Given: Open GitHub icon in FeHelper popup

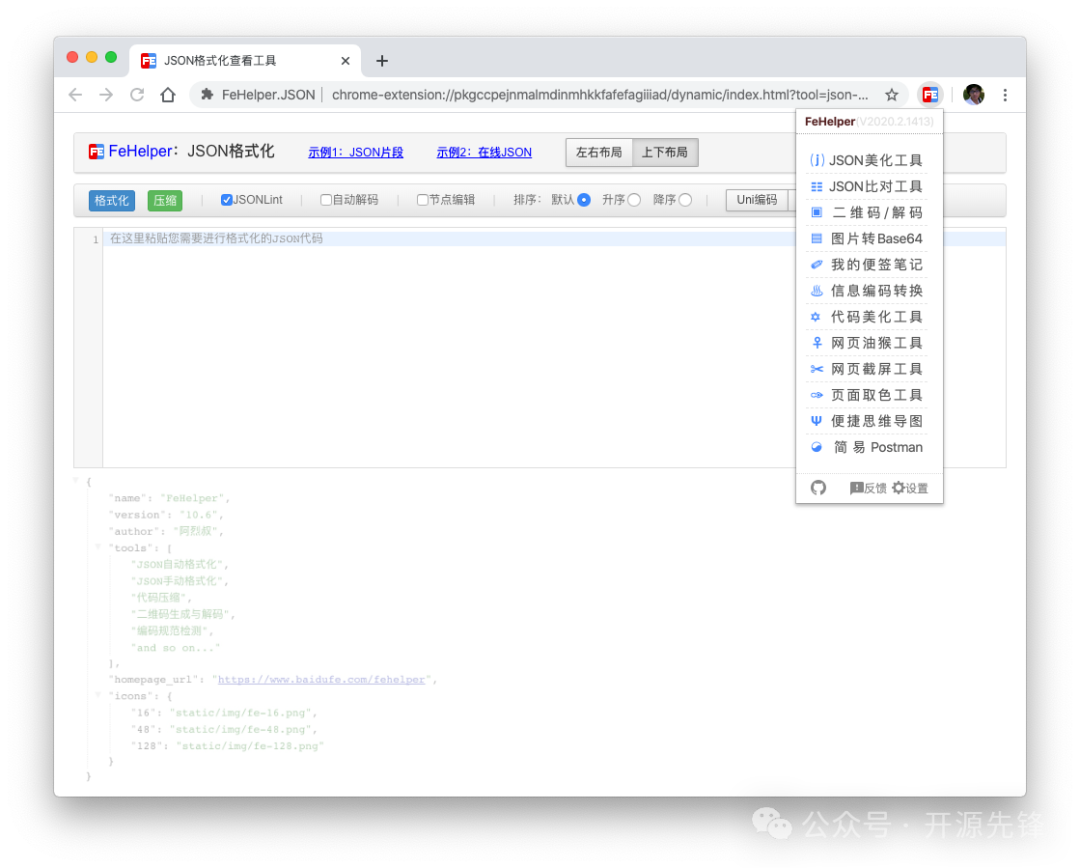Looking at the screenshot, I should tap(818, 488).
